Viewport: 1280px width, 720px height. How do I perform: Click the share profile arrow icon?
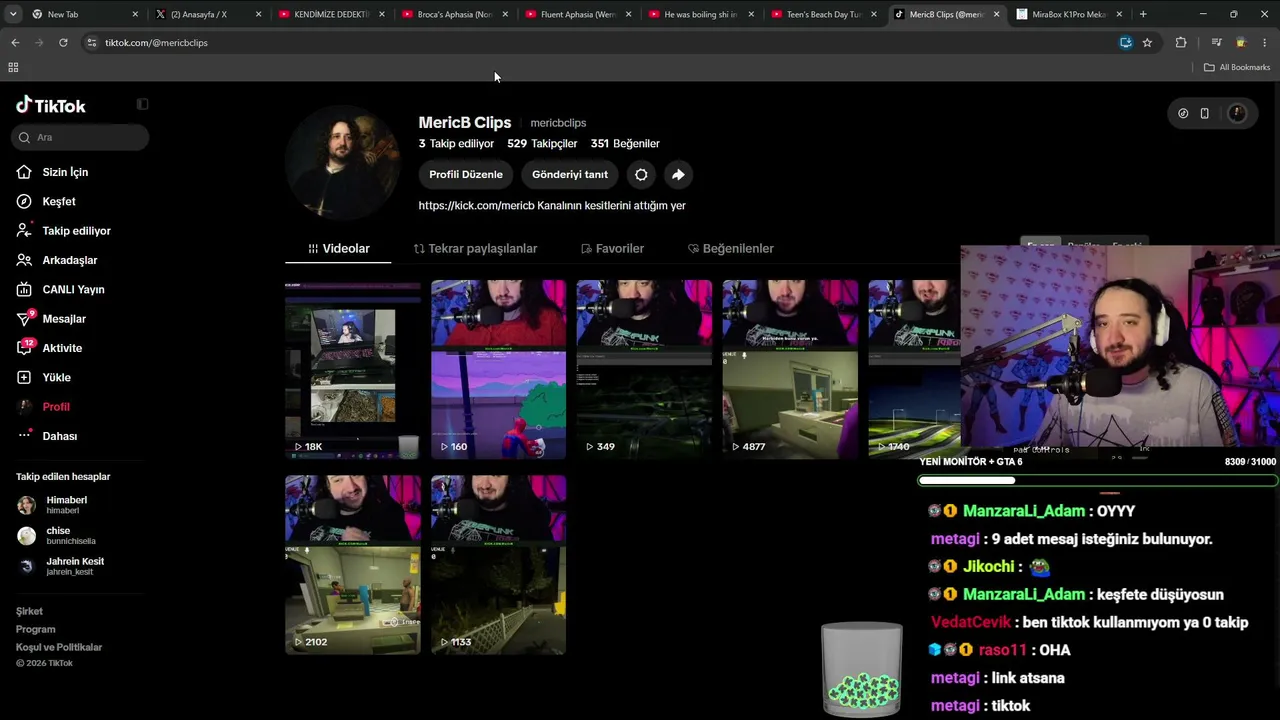pos(678,174)
